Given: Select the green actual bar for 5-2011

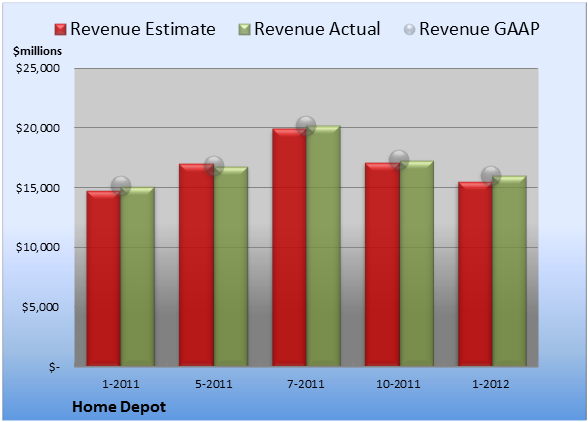Looking at the screenshot, I should click(x=231, y=266).
